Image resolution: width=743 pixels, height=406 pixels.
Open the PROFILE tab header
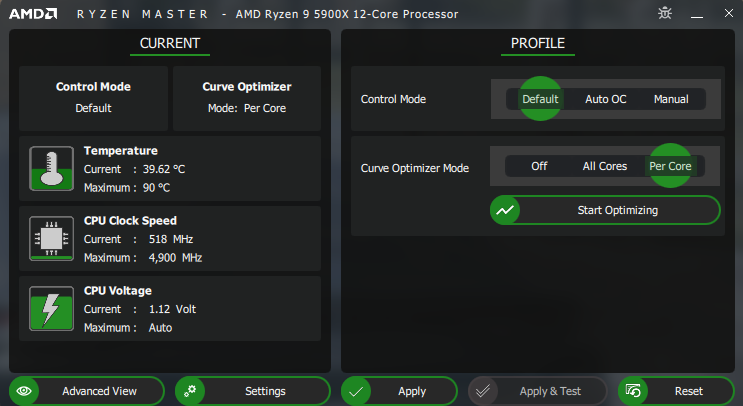[537, 44]
